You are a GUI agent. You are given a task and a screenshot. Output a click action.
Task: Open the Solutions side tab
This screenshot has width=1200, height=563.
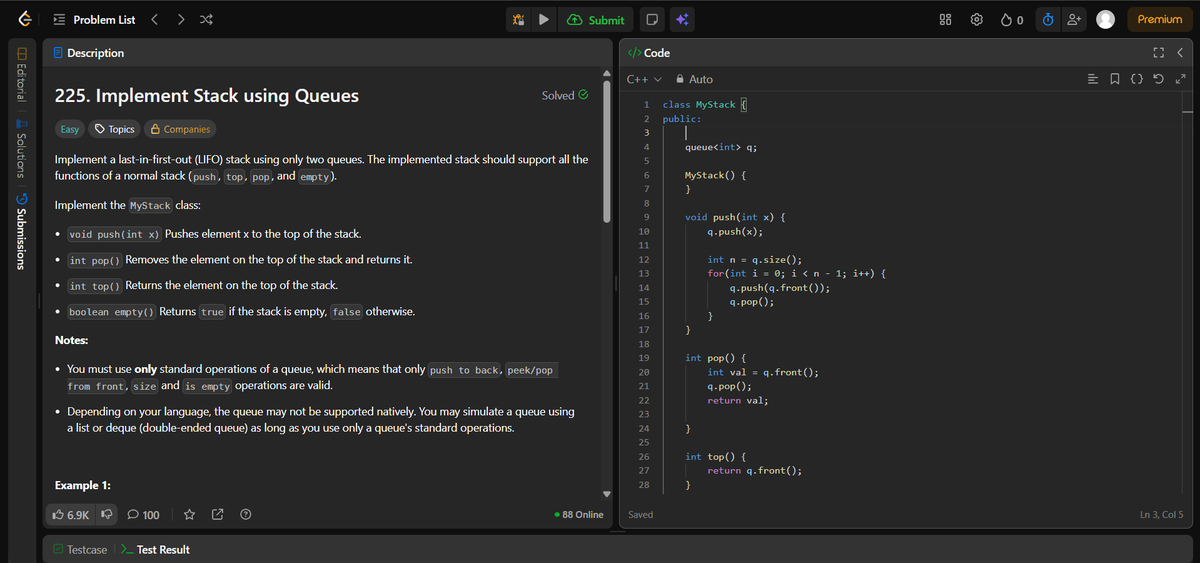21,148
